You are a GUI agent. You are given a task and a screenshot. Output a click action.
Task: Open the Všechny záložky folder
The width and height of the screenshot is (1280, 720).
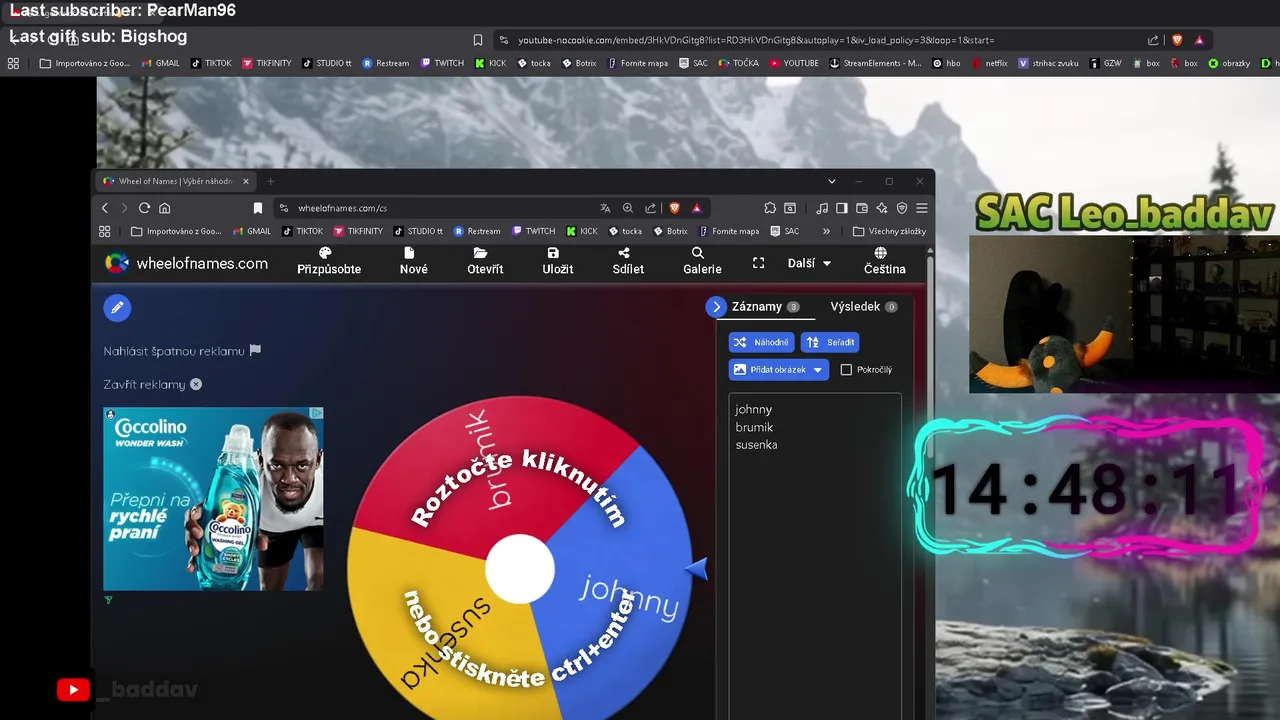[889, 231]
